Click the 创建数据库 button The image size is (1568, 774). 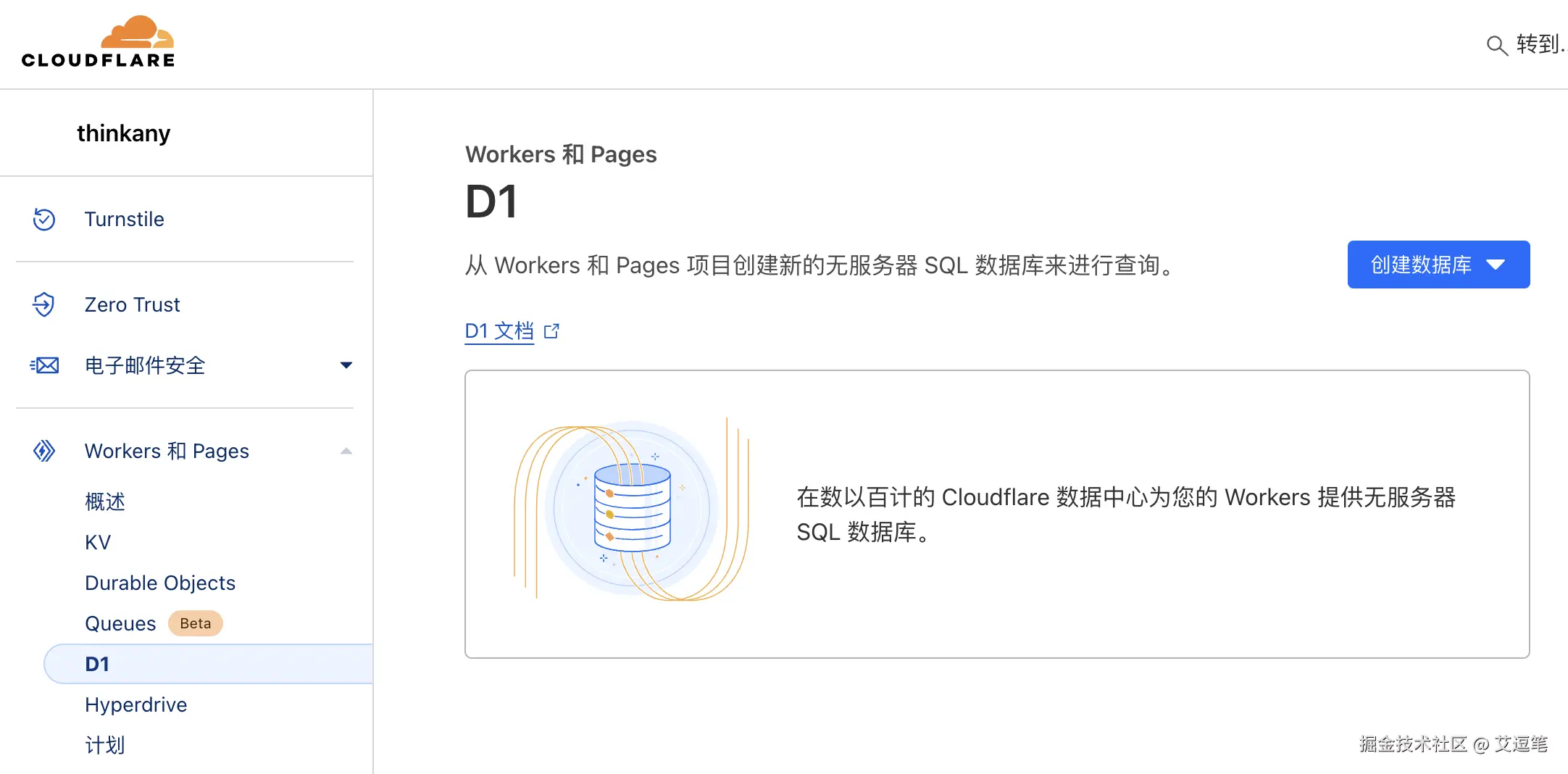pos(1438,265)
